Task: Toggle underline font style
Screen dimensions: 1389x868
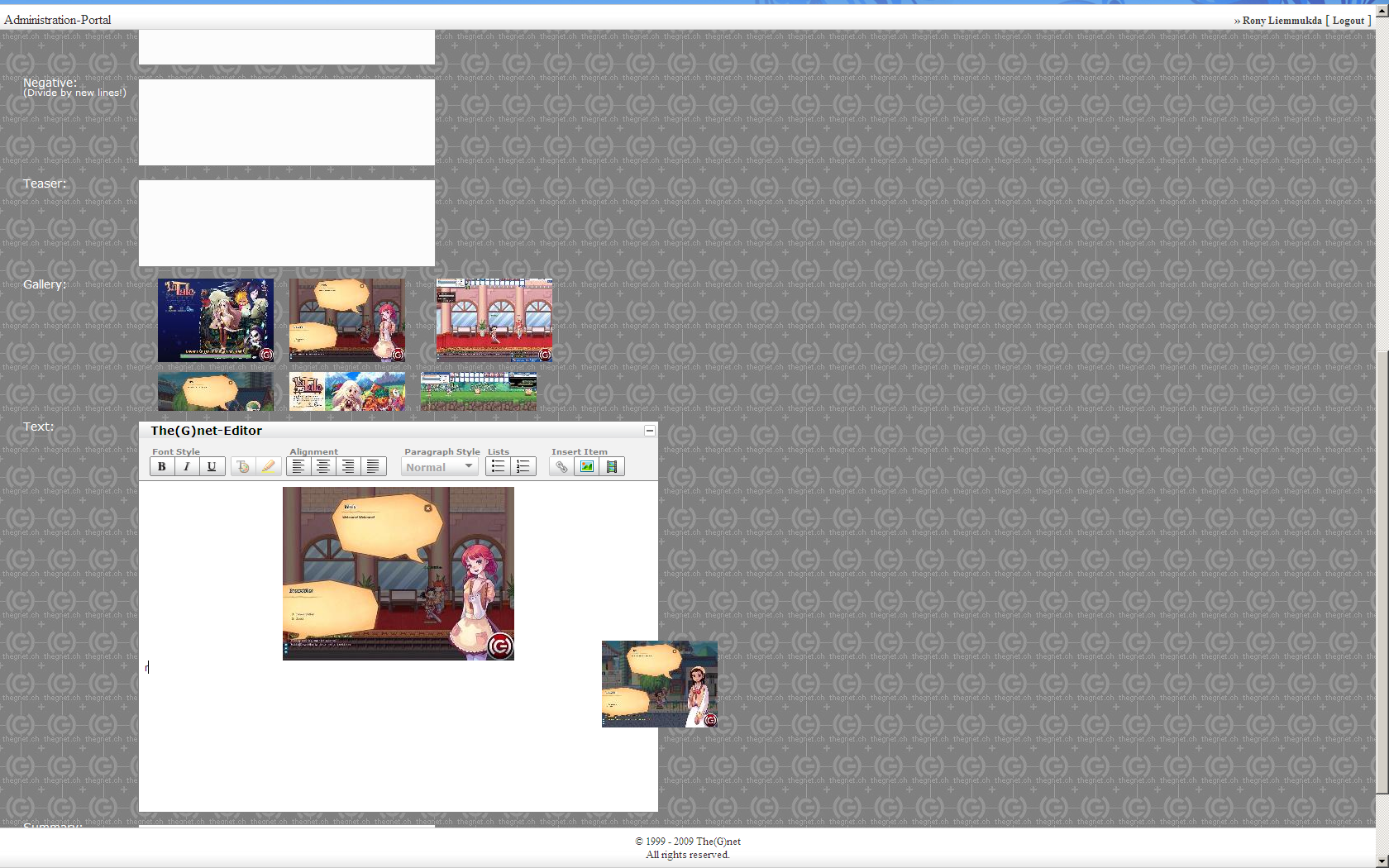Action: pos(212,467)
